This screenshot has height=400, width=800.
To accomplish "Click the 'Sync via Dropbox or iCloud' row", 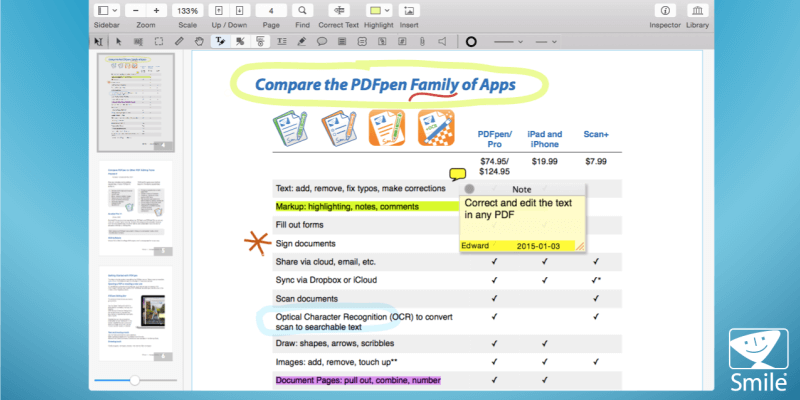I will point(447,280).
